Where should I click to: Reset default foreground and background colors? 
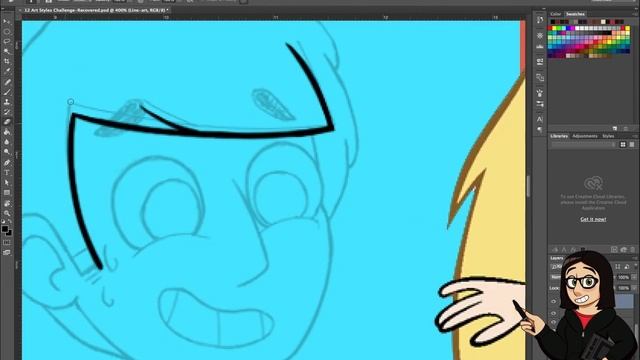(3, 221)
